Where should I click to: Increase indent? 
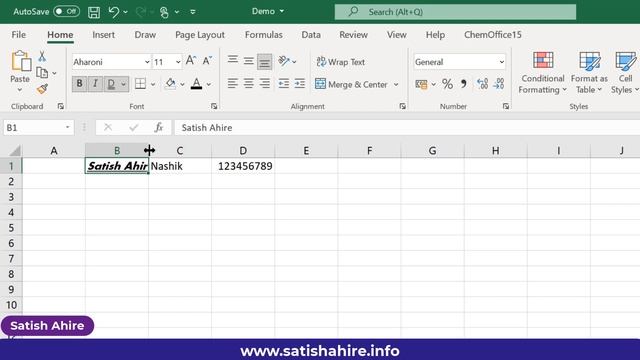[300, 84]
